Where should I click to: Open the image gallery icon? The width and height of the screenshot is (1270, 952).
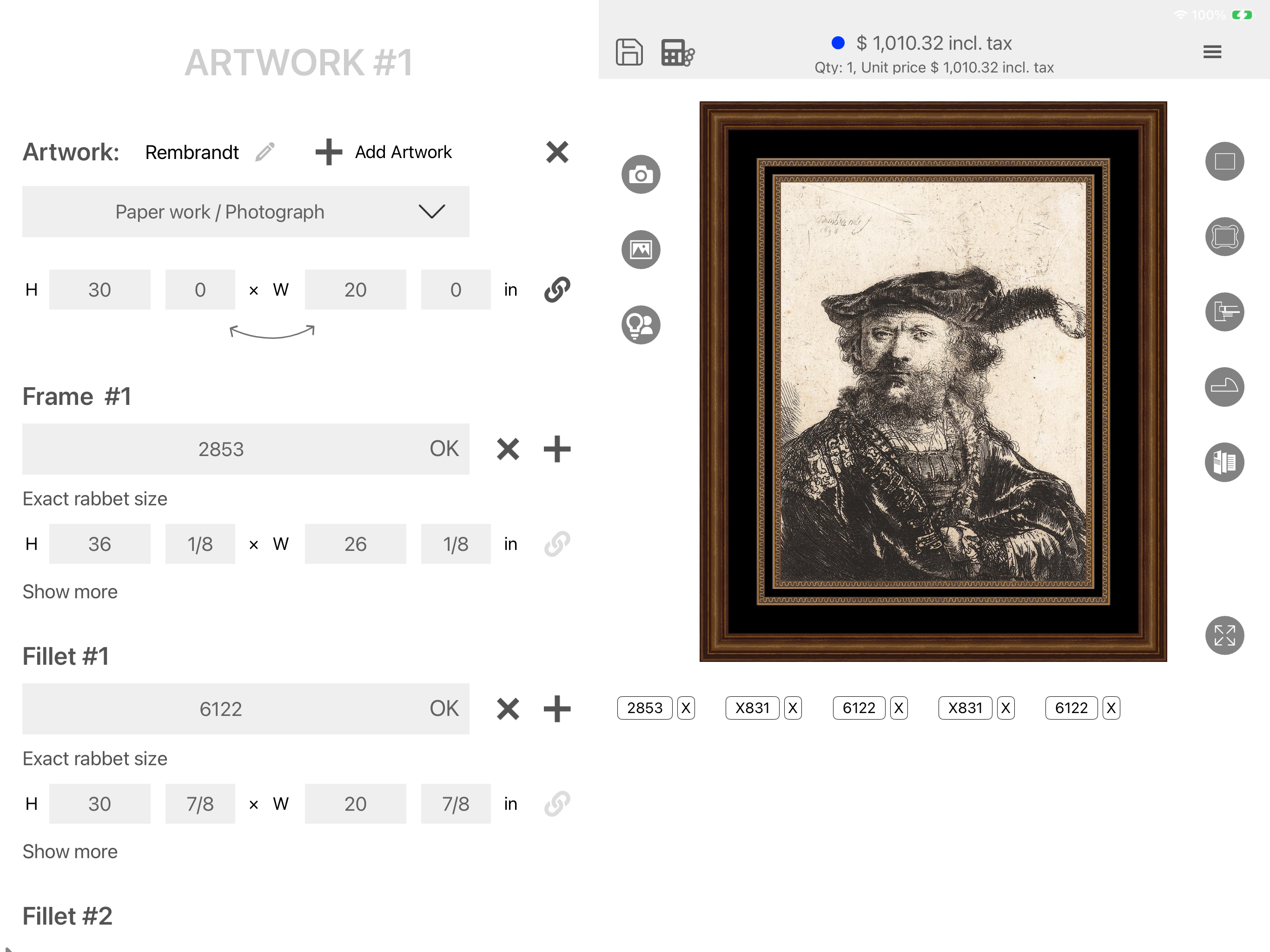(x=641, y=249)
